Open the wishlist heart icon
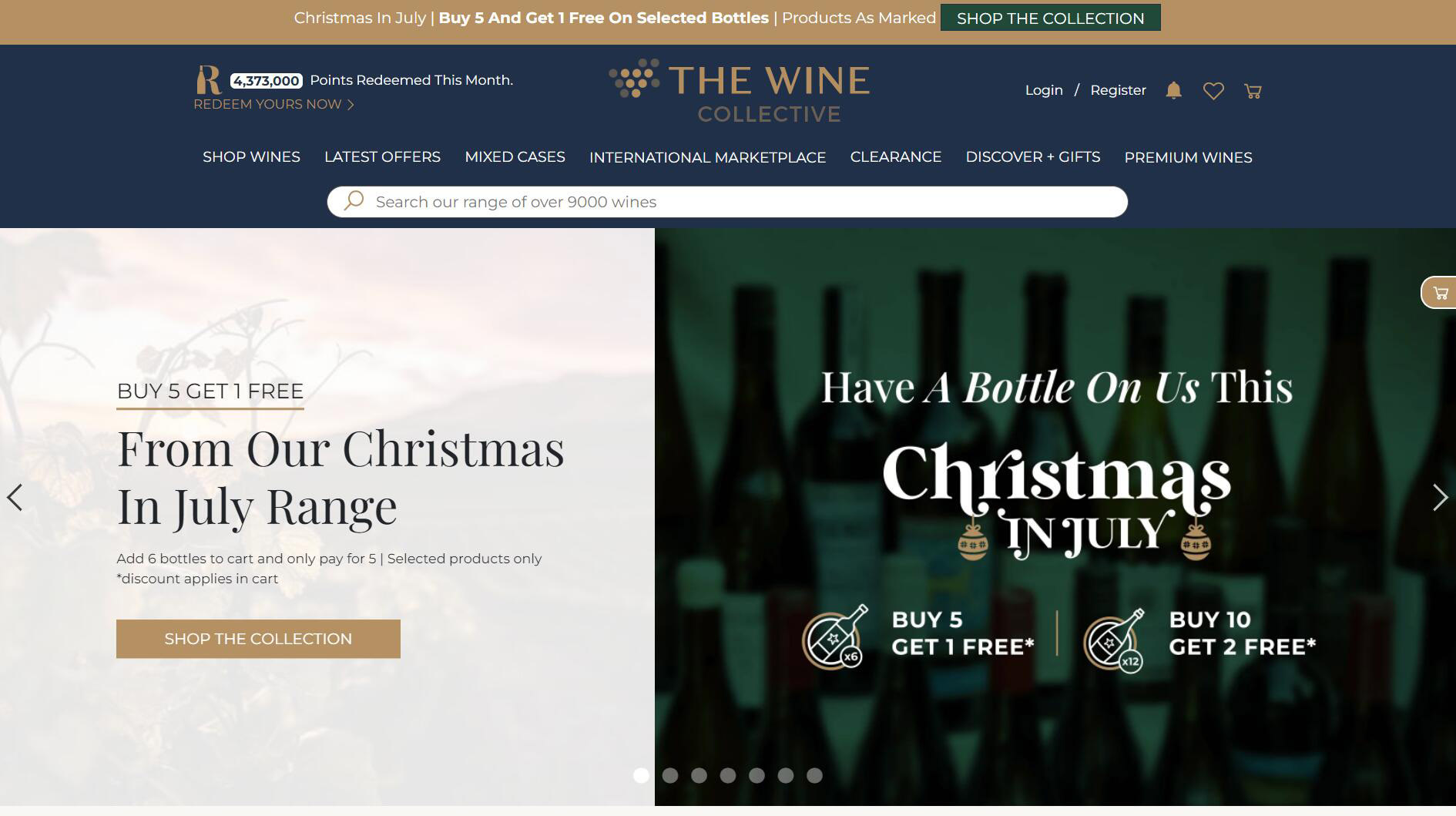Image resolution: width=1456 pixels, height=816 pixels. [x=1213, y=91]
